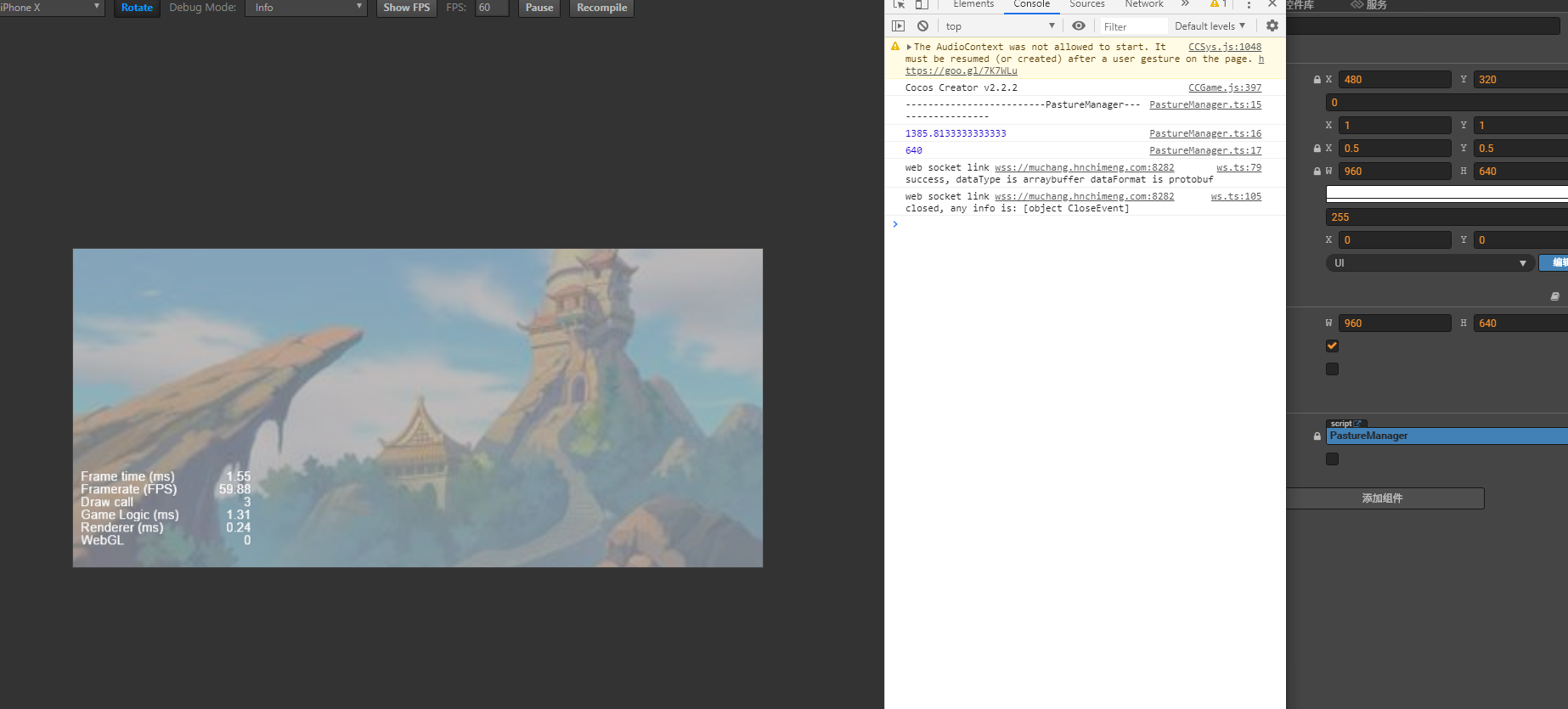This screenshot has width=1568, height=709.
Task: Click the PastureManager script field
Action: point(1447,436)
